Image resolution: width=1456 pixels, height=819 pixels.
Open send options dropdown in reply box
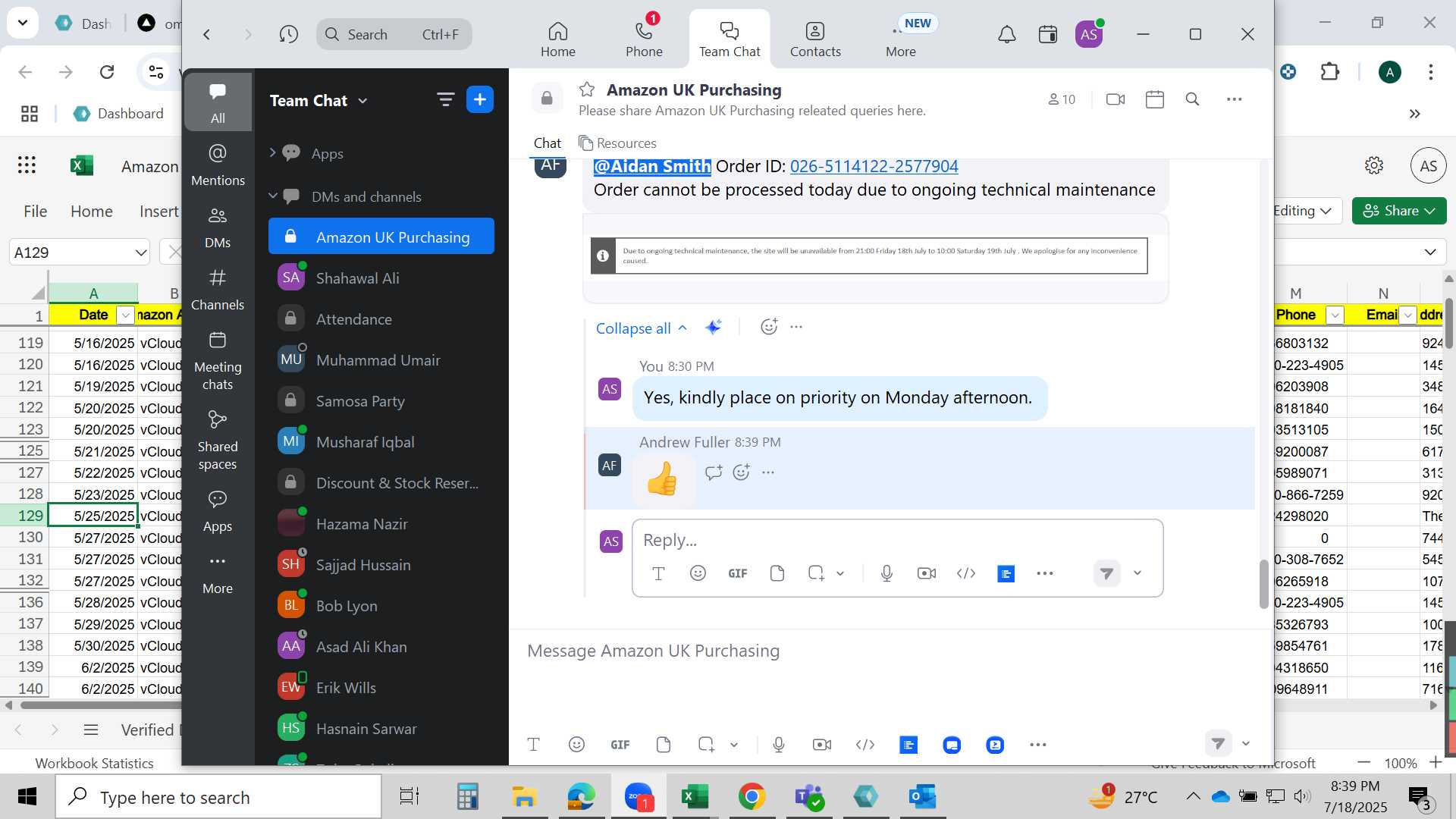[1137, 573]
